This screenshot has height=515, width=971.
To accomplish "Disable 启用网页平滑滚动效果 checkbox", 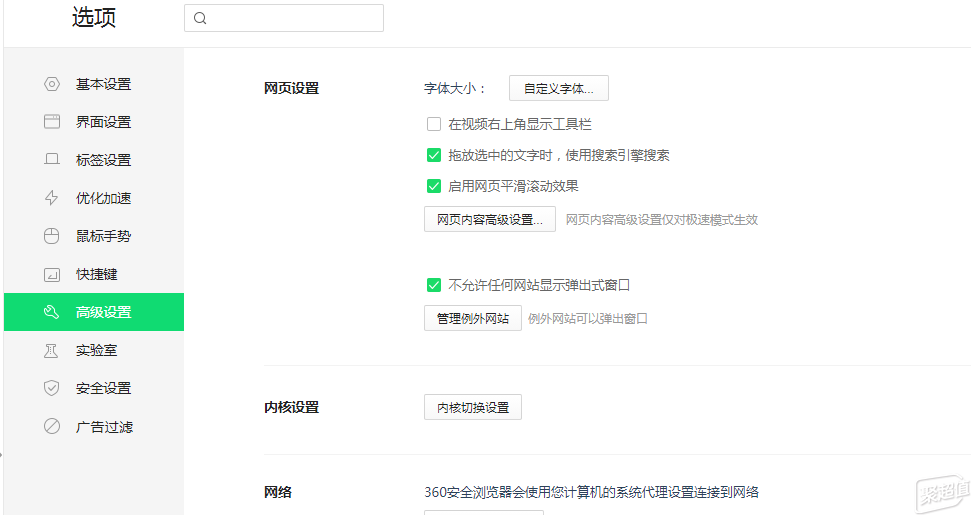I will (x=434, y=186).
